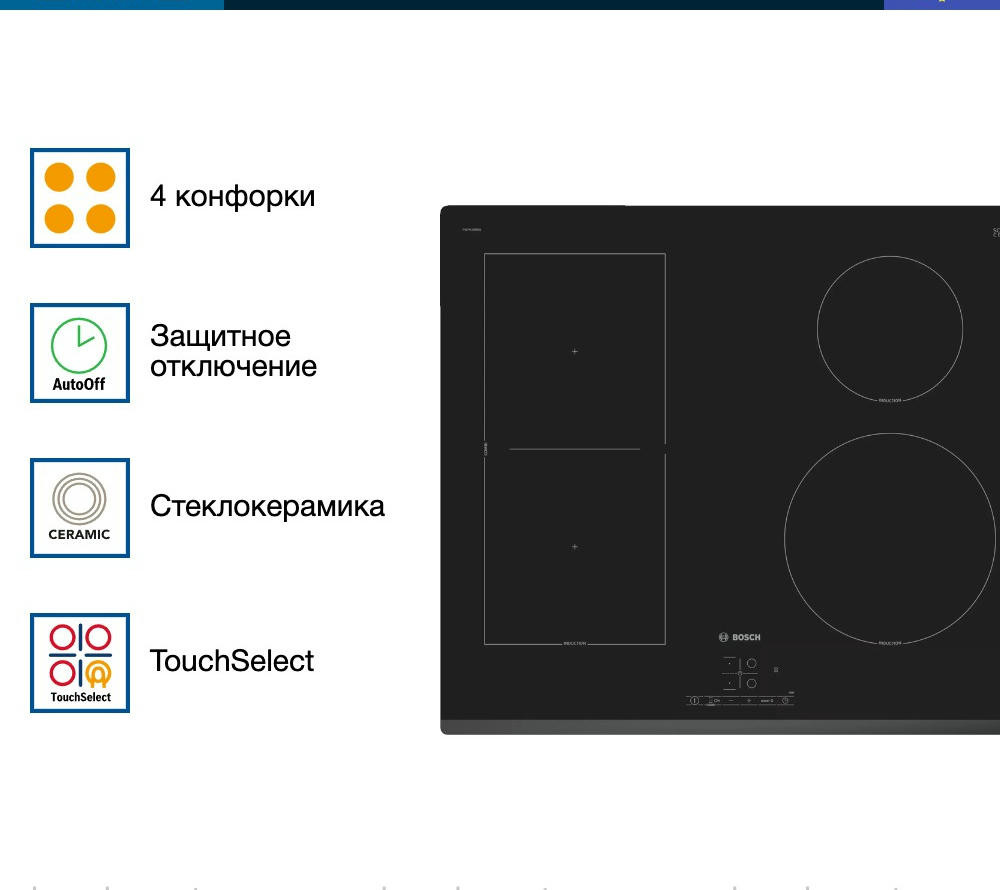The height and width of the screenshot is (890, 1000).
Task: Tap the minus symbol on hob control strip
Action: [x=731, y=701]
